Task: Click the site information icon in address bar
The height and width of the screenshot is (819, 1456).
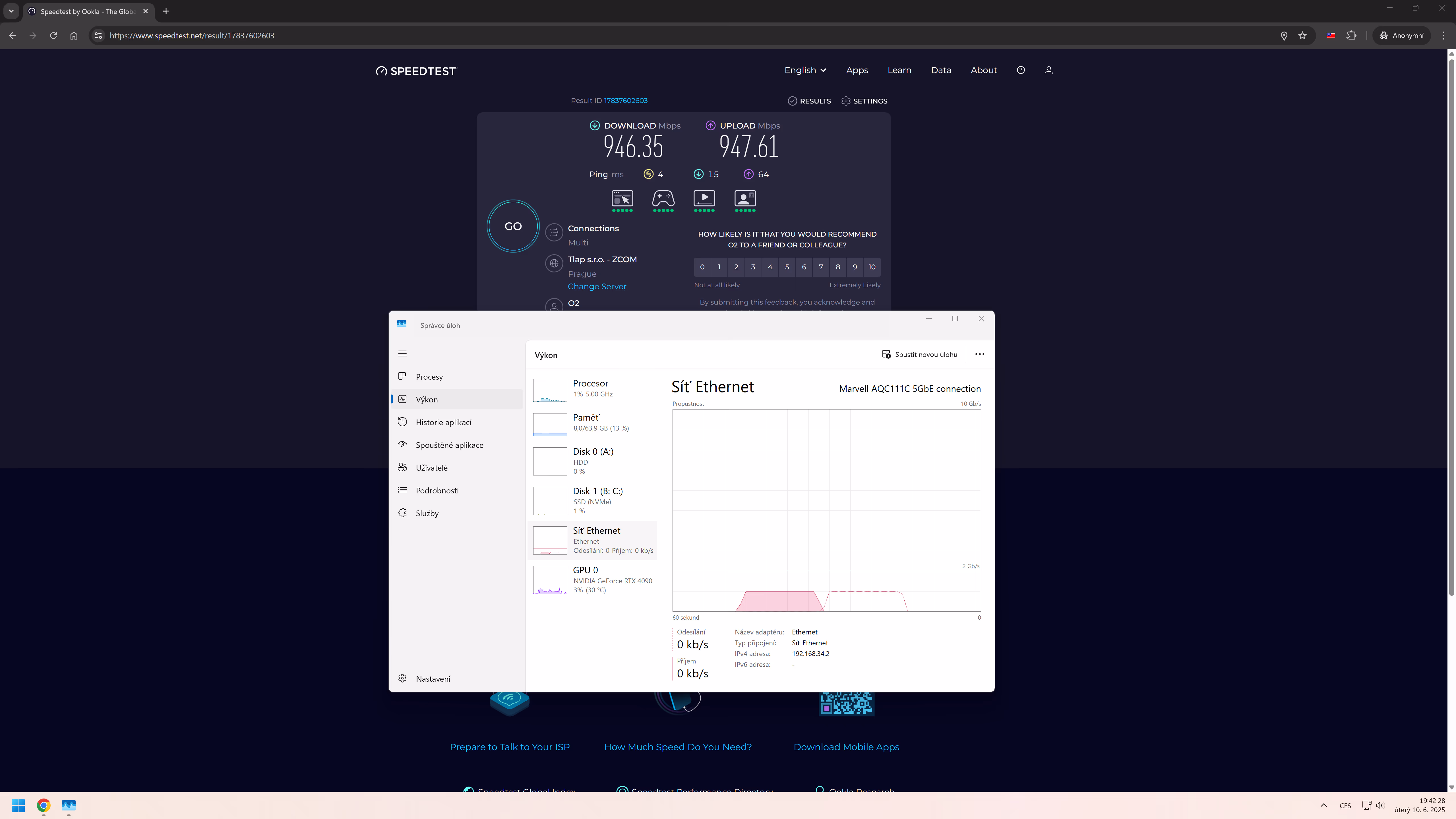Action: (x=98, y=36)
